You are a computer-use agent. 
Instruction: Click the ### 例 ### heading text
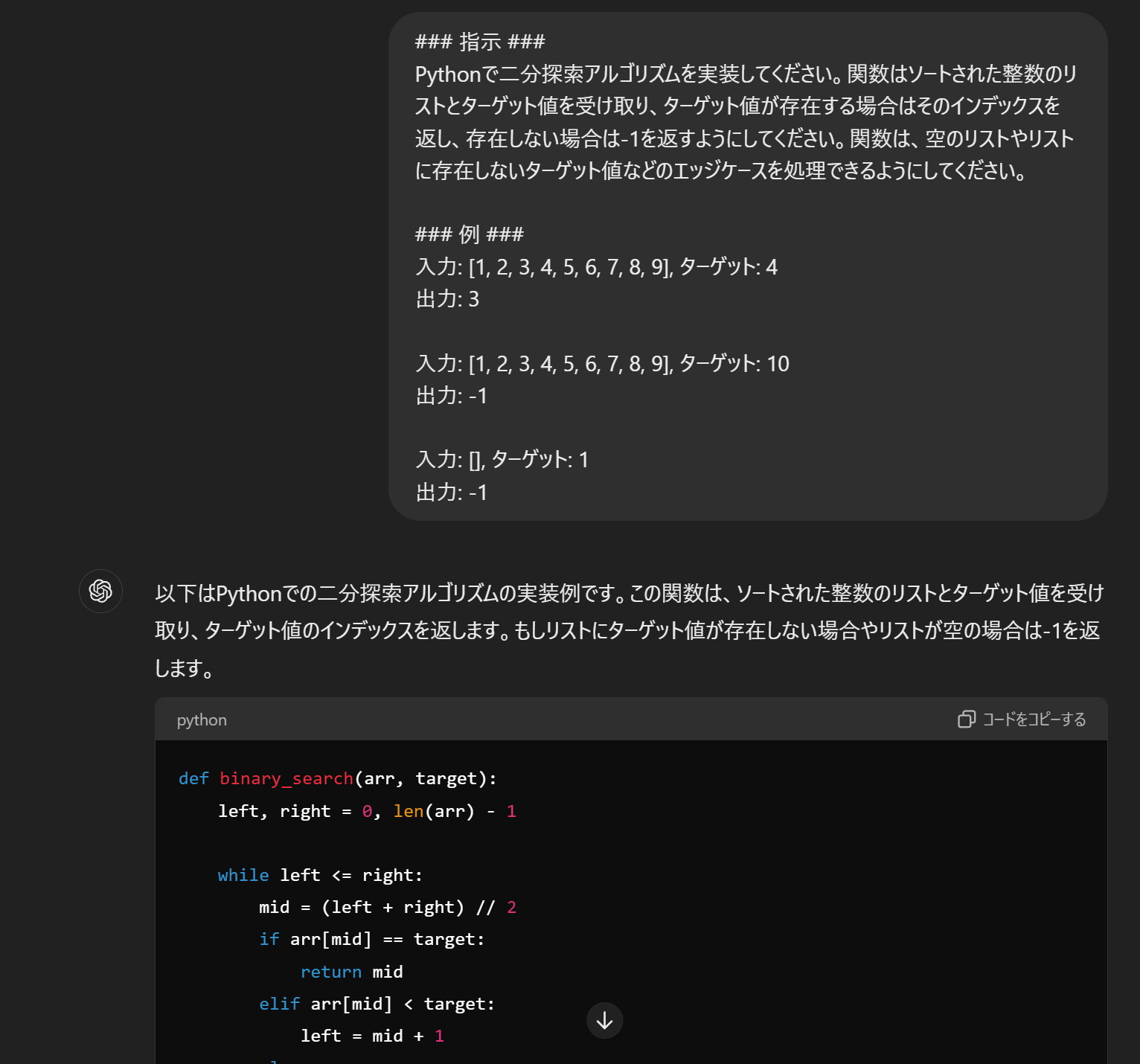tap(470, 234)
